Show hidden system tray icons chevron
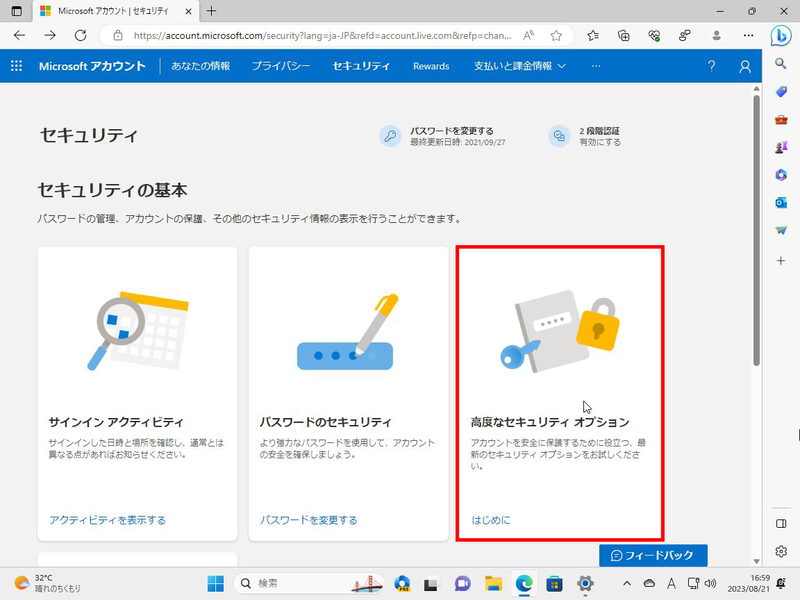Viewport: 800px width, 600px height. point(627,583)
